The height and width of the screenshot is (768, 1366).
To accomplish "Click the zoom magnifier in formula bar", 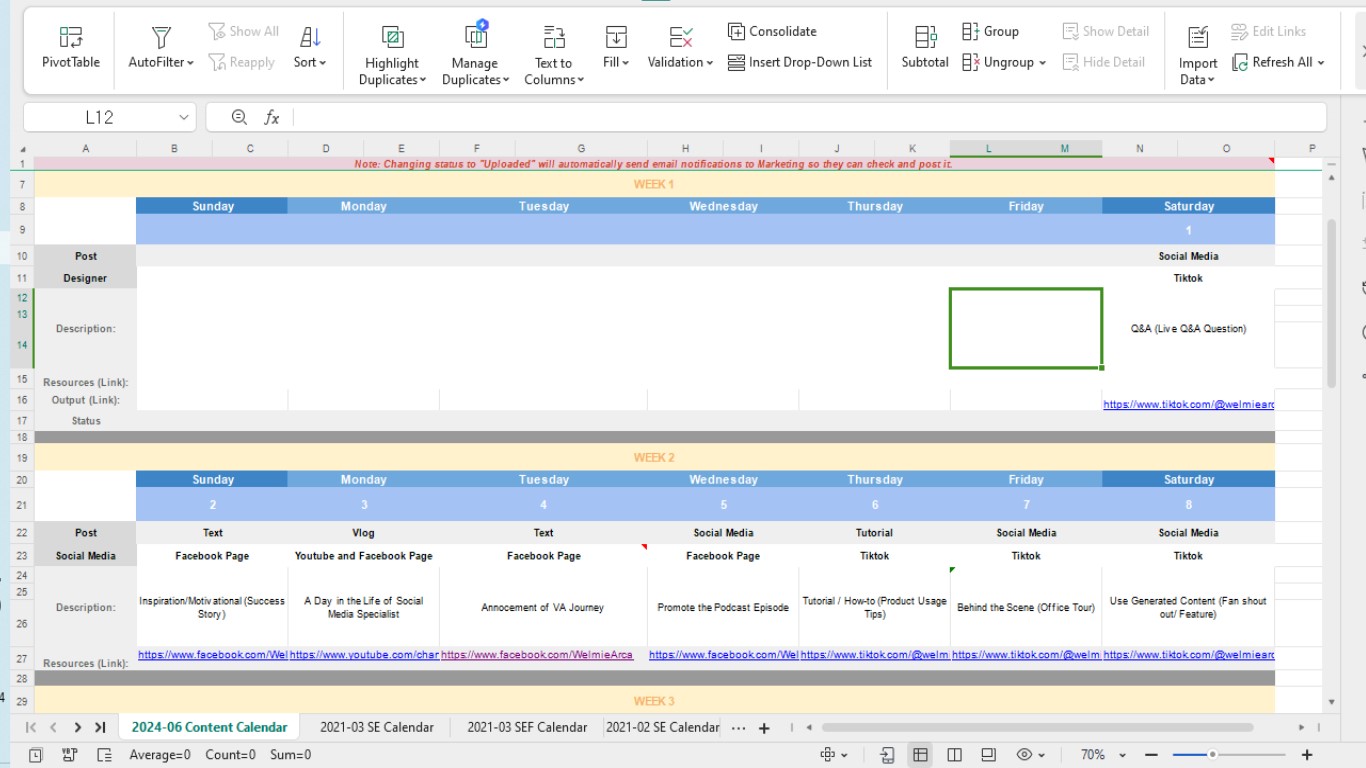I will [239, 117].
